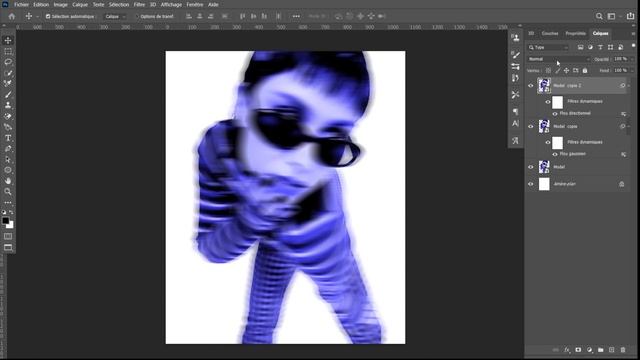Select the Hand tool
This screenshot has width=640, height=360.
pos(8,181)
